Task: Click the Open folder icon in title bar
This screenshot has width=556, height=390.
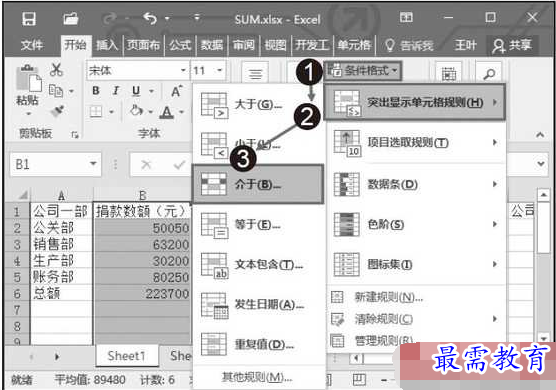Action: pos(71,19)
